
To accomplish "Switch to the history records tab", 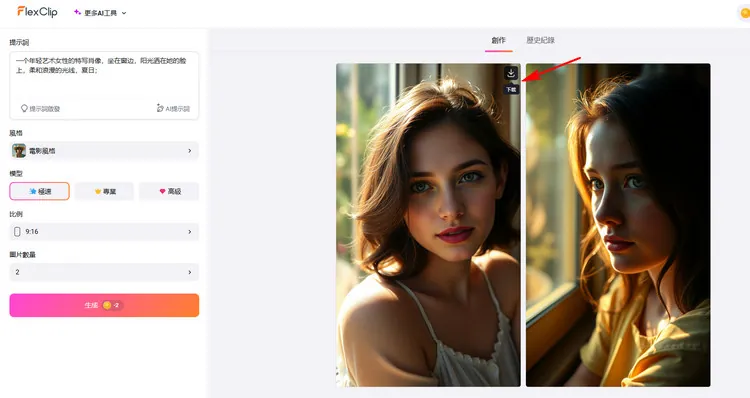I will [x=540, y=40].
